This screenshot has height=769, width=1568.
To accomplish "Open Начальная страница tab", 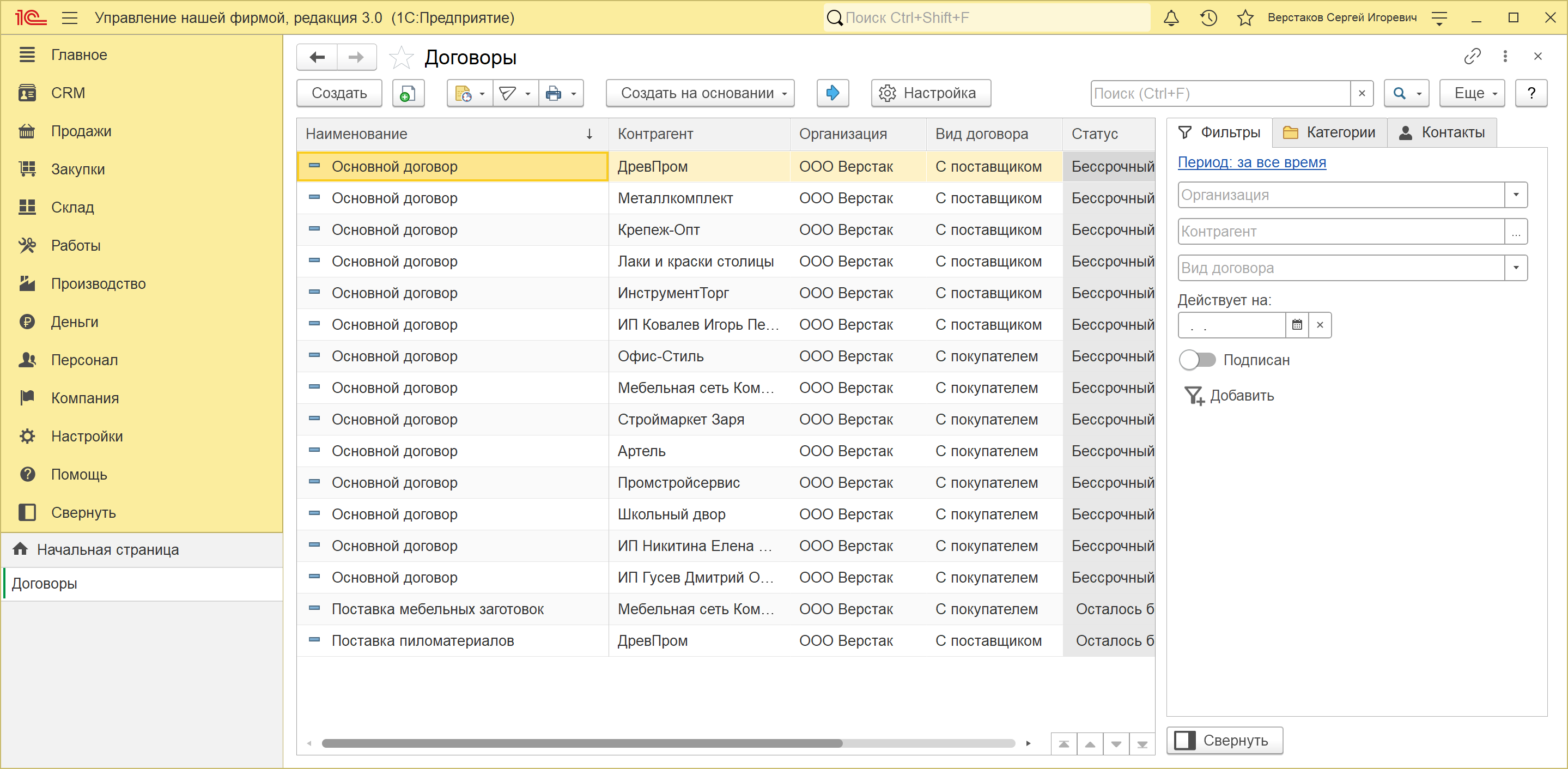I will tap(142, 550).
